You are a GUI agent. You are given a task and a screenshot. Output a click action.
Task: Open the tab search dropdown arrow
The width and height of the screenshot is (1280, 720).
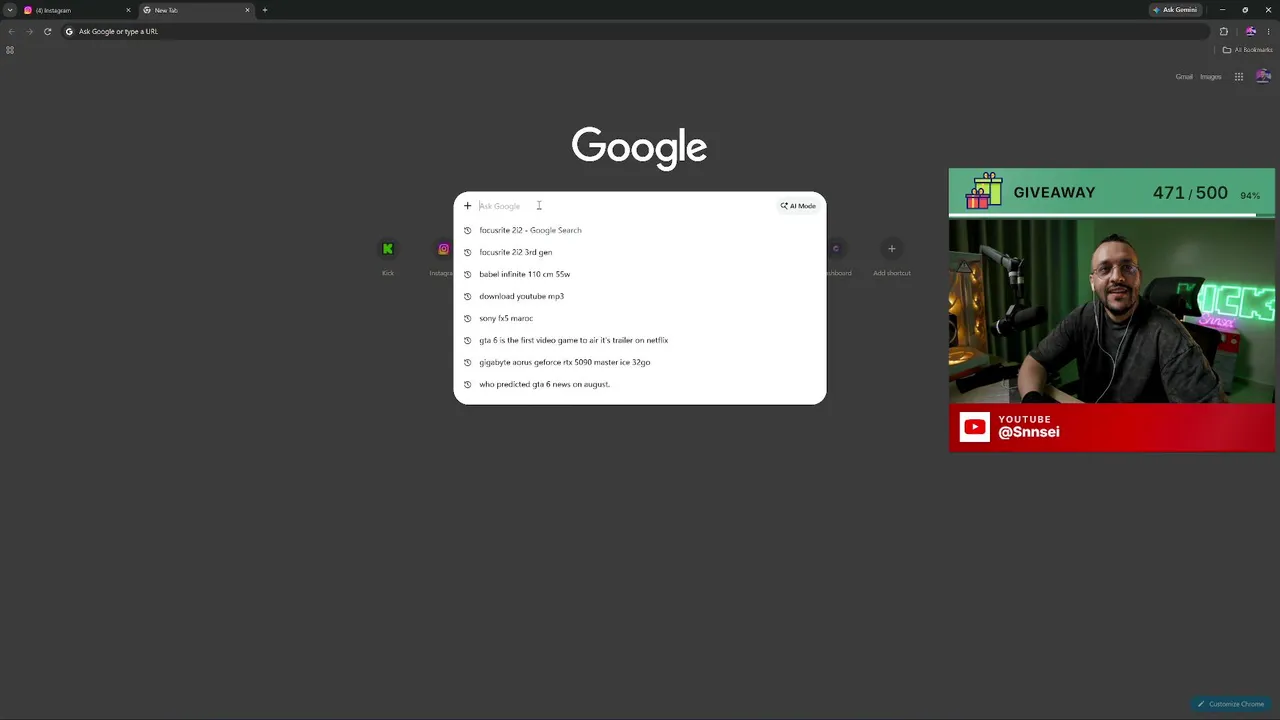pos(10,10)
